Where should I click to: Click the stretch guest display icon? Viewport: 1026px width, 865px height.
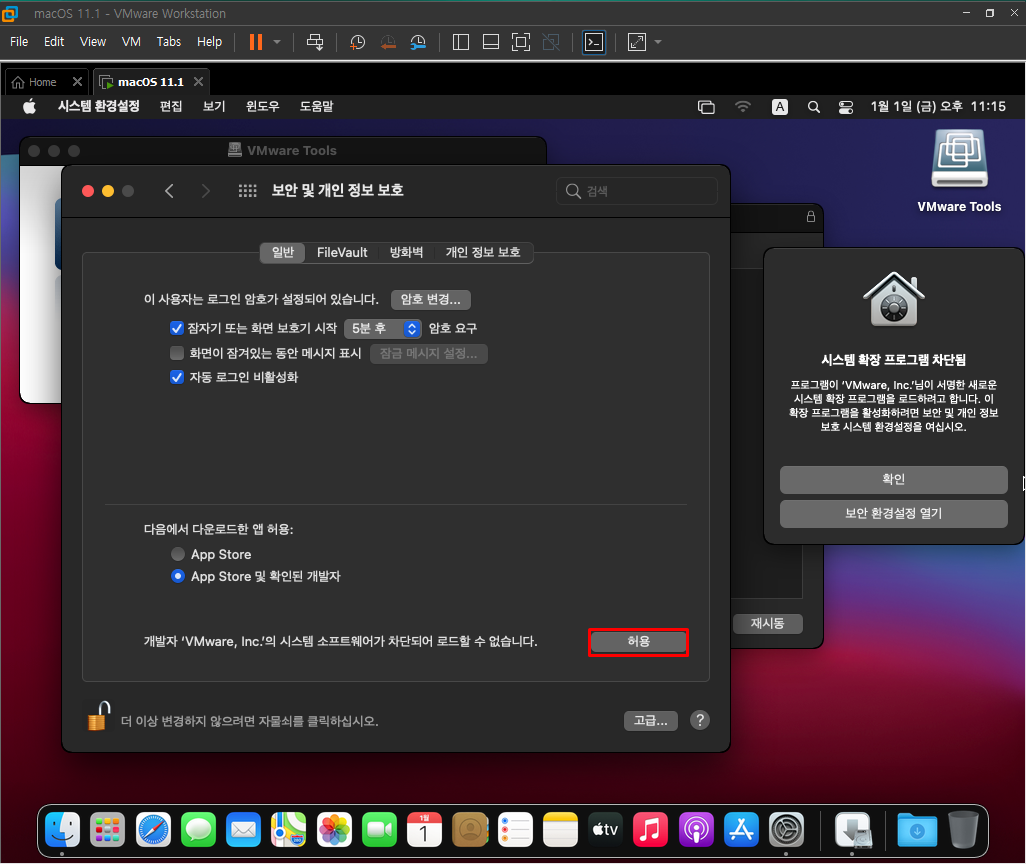[x=637, y=43]
